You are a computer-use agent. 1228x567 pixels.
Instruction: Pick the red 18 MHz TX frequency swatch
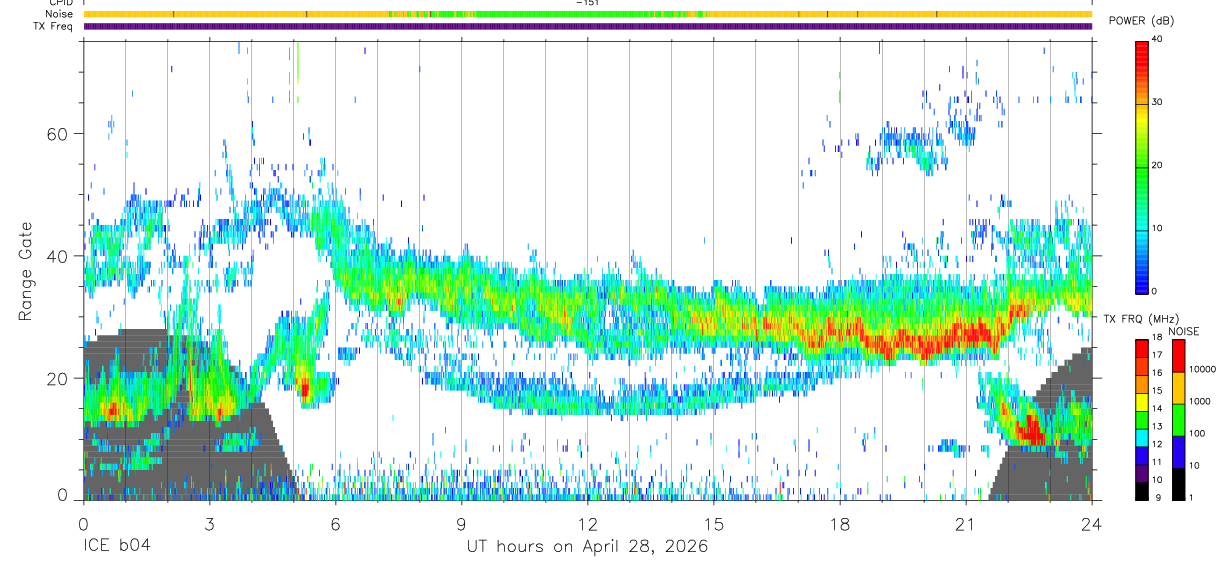coord(1142,348)
